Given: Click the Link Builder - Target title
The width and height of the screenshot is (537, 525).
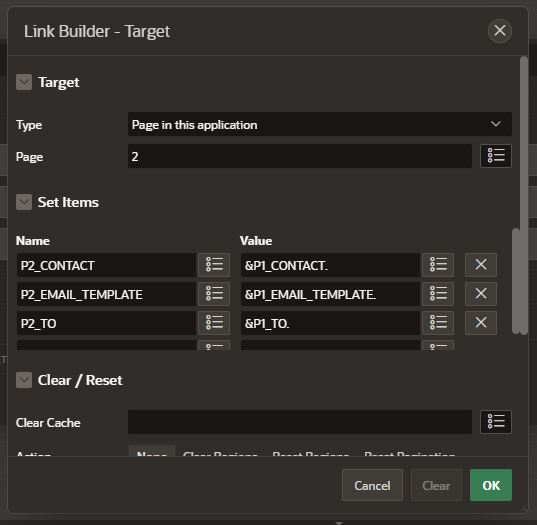Looking at the screenshot, I should (97, 32).
